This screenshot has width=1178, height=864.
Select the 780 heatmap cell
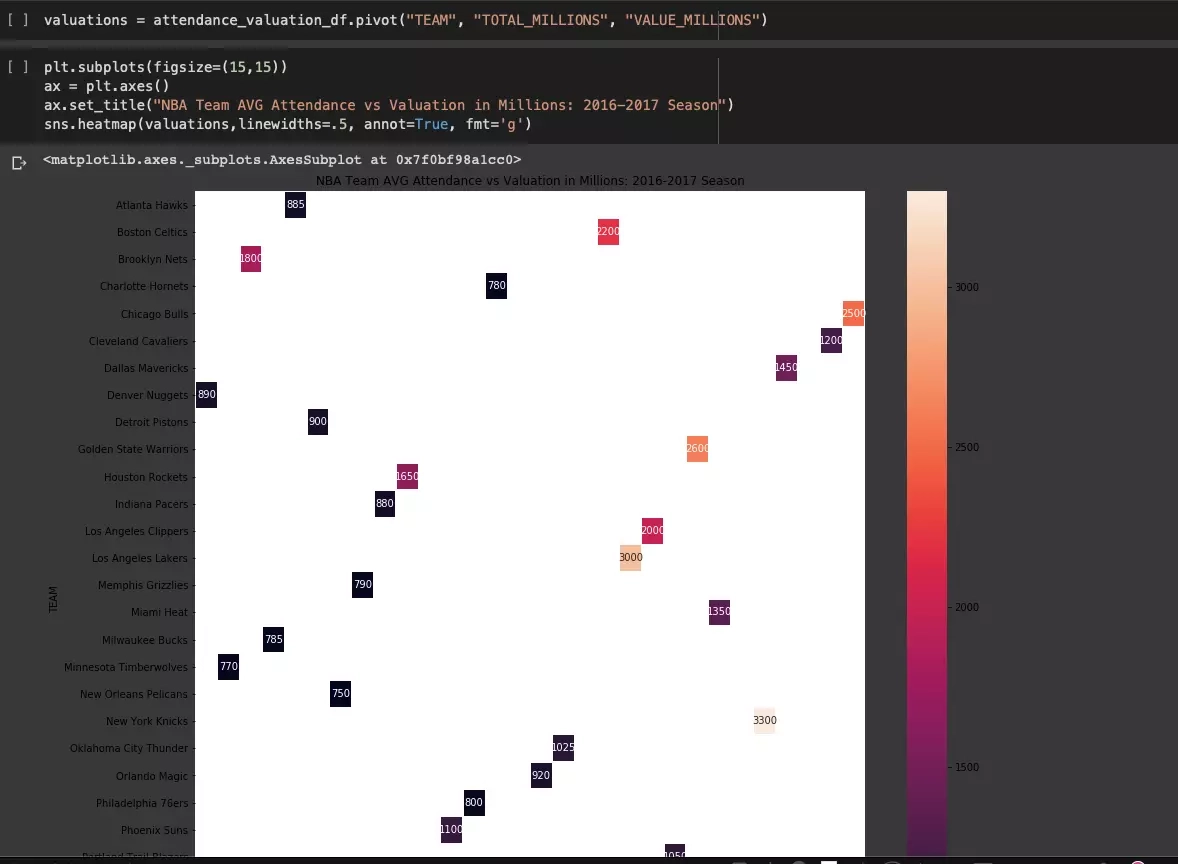[497, 285]
